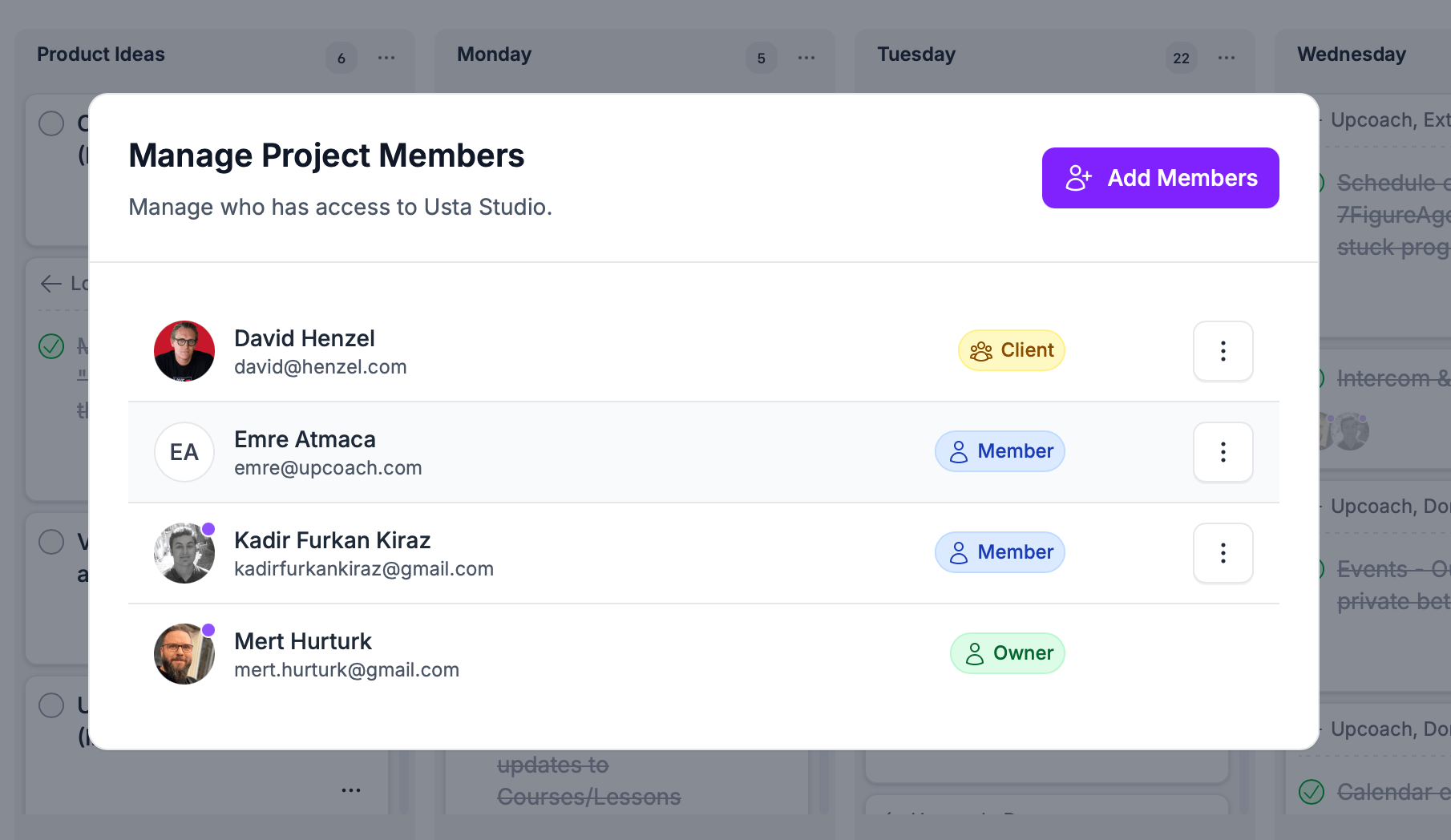The width and height of the screenshot is (1451, 840).
Task: Click Mert Hurturk's avatar photo
Action: coord(184,654)
